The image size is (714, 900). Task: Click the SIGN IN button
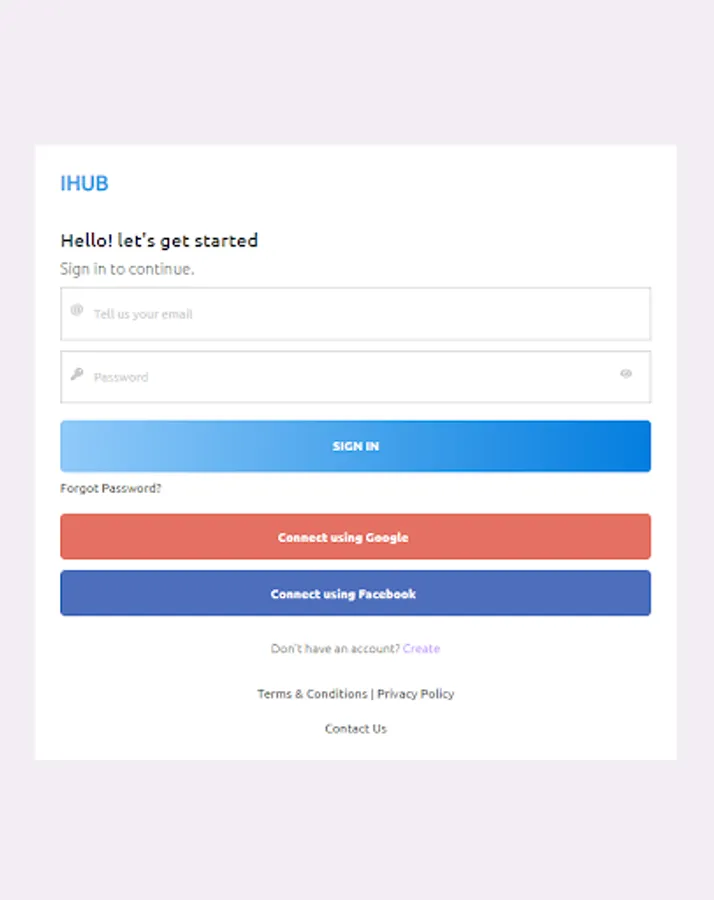tap(355, 446)
